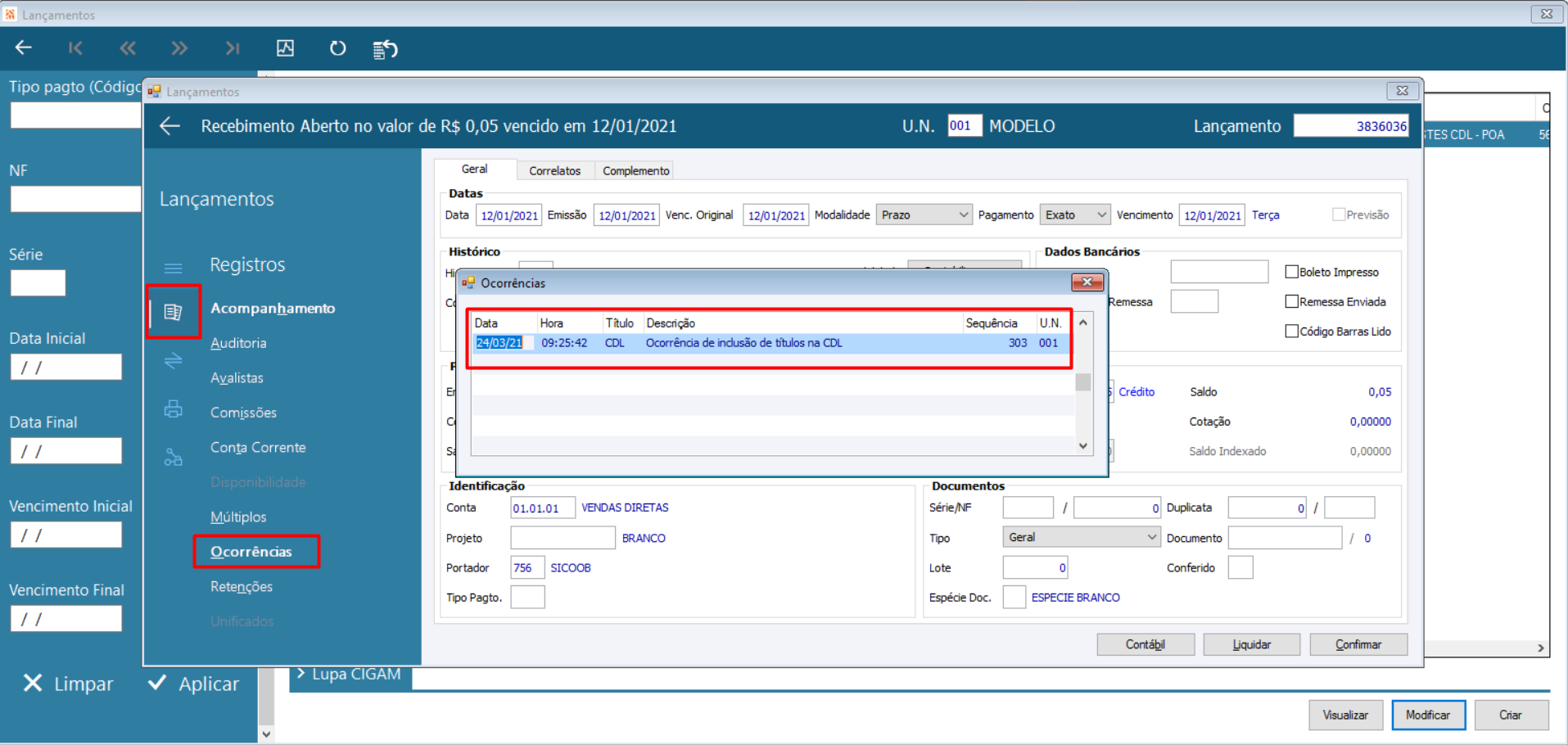Click the Criar button
Screen dimensions: 1568x745
pos(1511,715)
